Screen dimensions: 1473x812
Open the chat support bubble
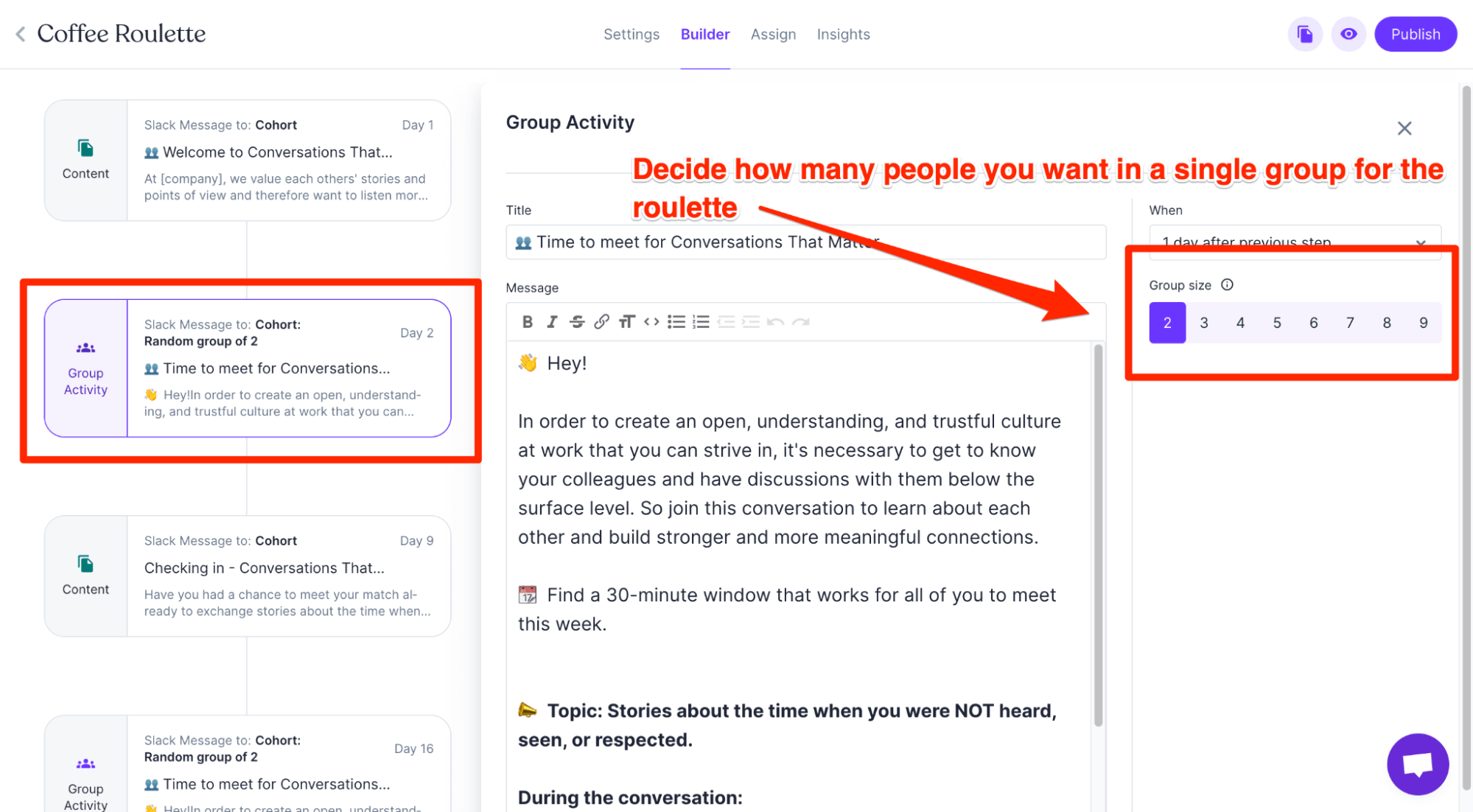tap(1417, 764)
